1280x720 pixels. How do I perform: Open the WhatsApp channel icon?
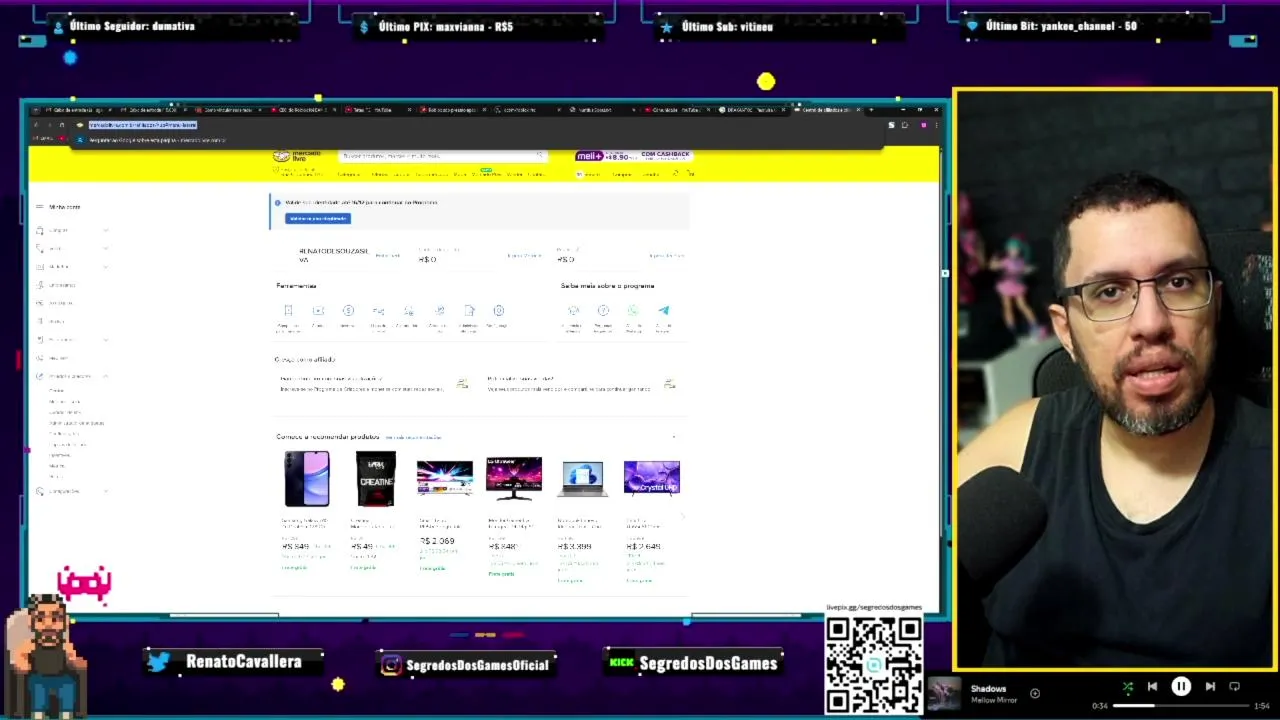633,311
